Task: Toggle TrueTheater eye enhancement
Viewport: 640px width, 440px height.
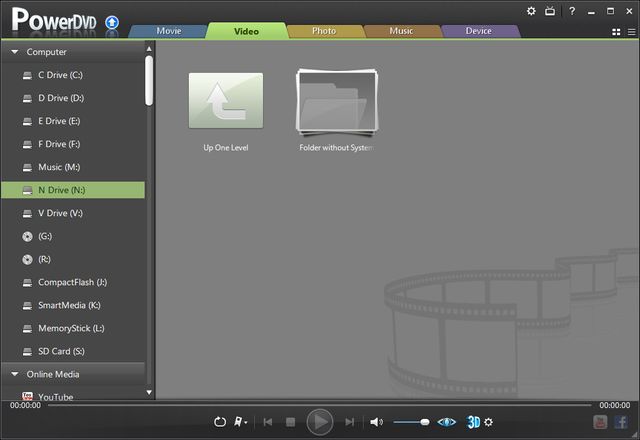Action: click(x=447, y=422)
